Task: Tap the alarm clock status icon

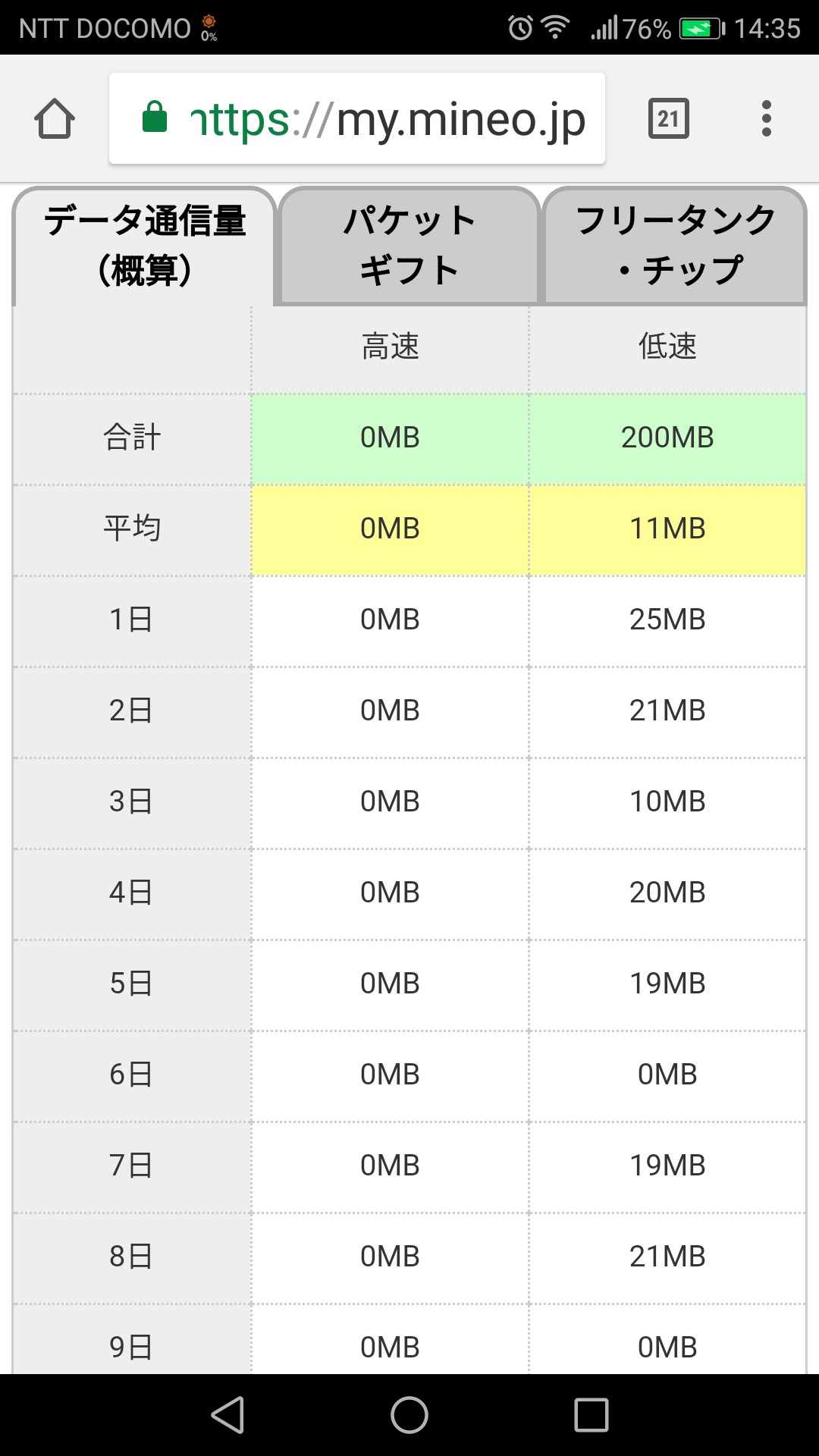Action: tap(520, 28)
